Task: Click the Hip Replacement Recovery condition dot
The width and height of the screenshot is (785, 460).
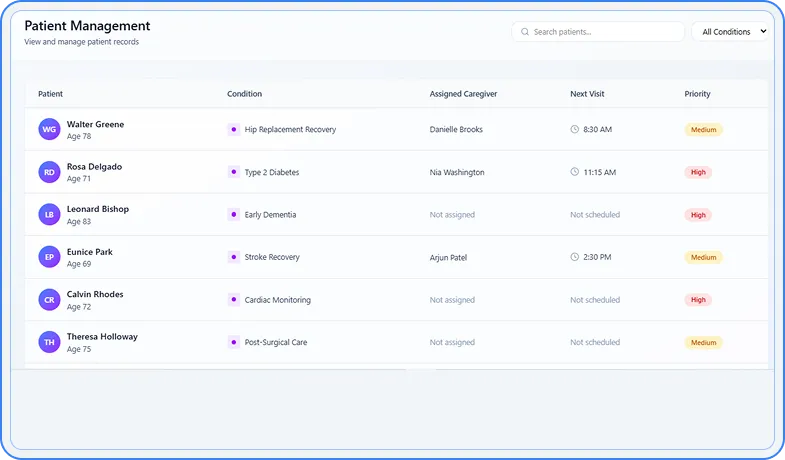Action: click(233, 129)
